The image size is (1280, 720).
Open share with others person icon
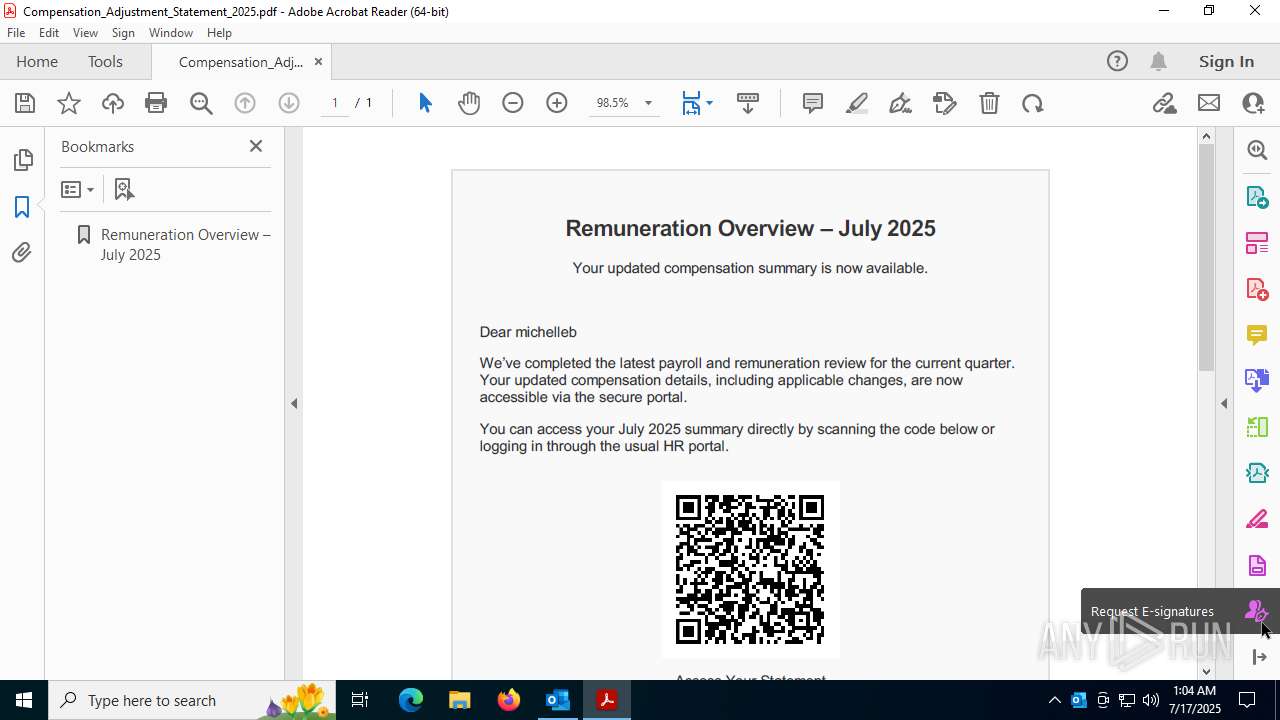pyautogui.click(x=1253, y=103)
